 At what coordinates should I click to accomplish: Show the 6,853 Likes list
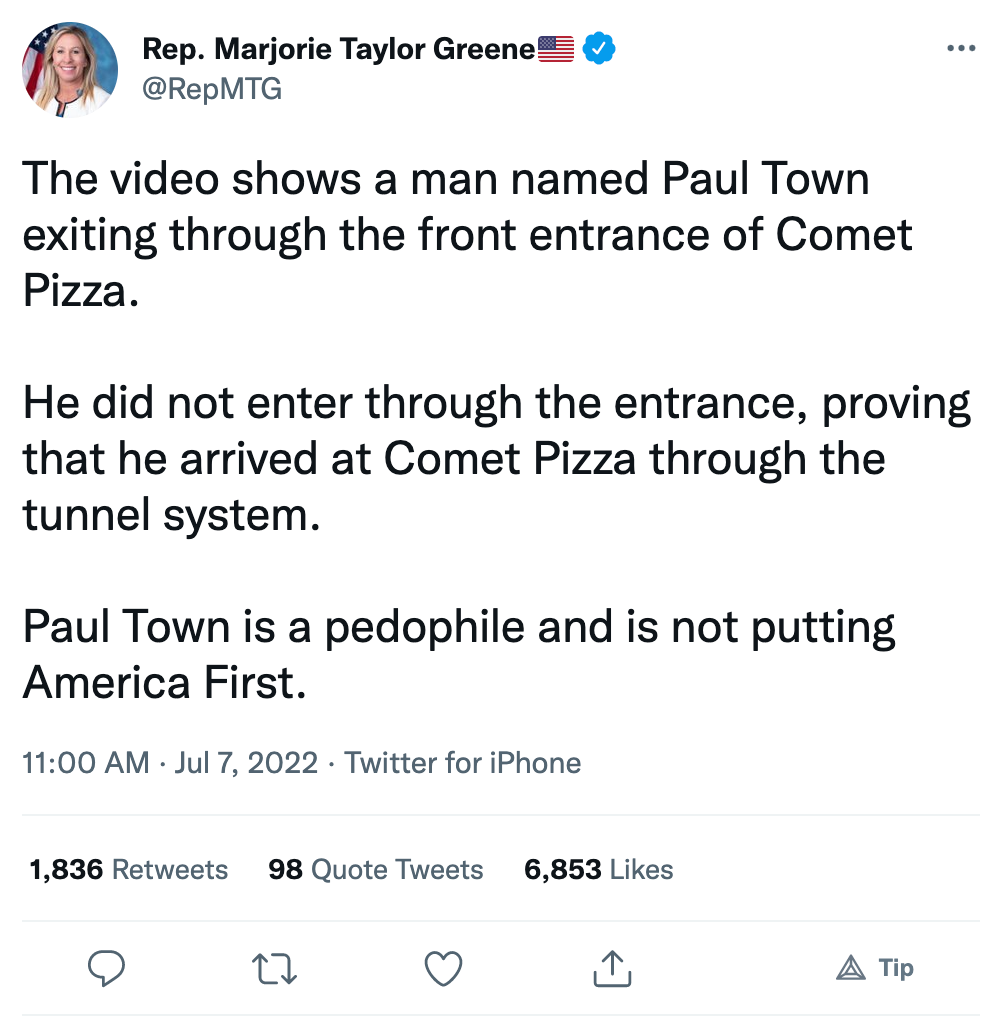point(598,870)
